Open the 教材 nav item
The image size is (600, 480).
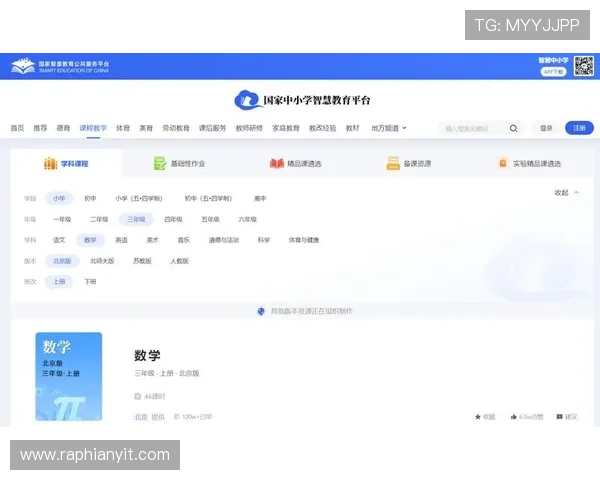(352, 128)
